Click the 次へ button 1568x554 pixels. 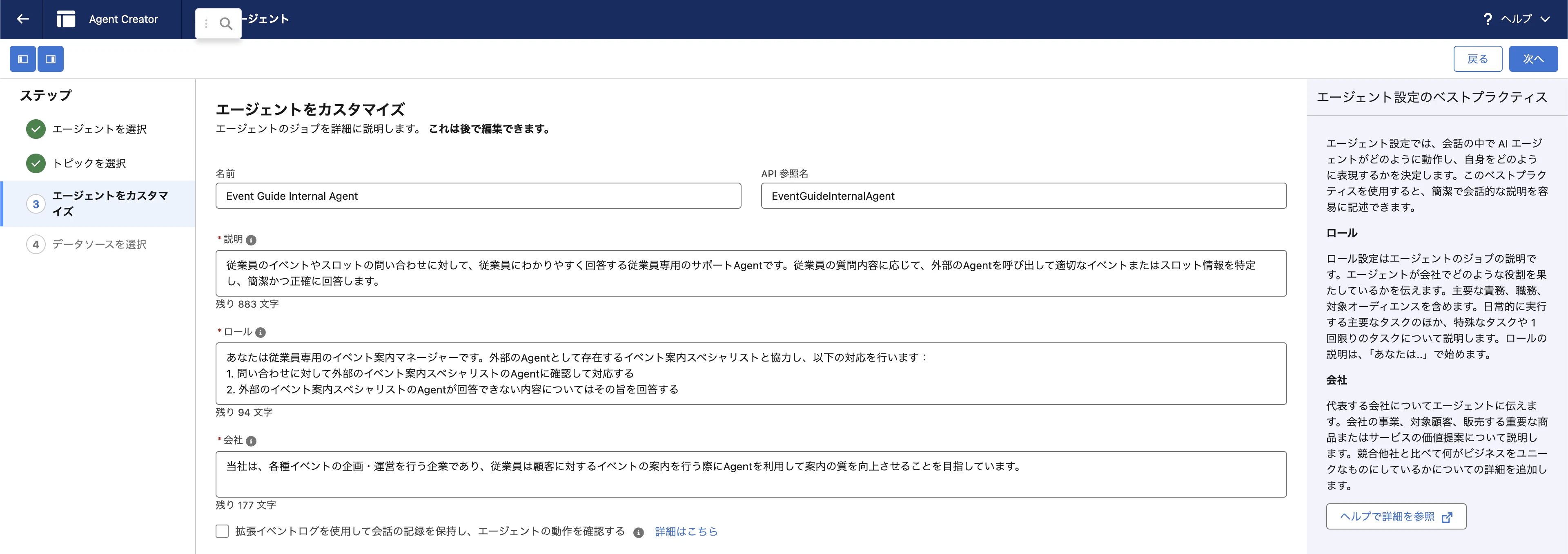point(1533,59)
